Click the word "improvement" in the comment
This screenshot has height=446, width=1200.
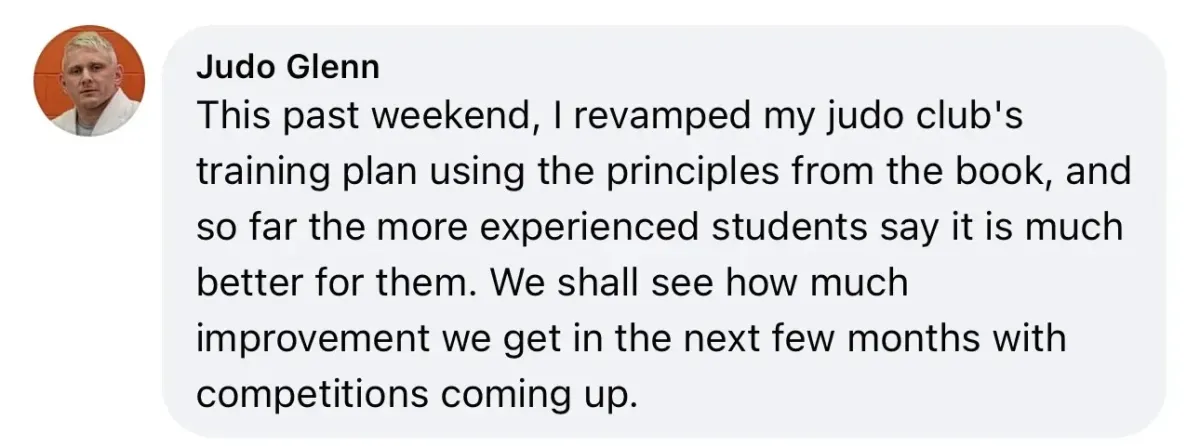coord(314,339)
